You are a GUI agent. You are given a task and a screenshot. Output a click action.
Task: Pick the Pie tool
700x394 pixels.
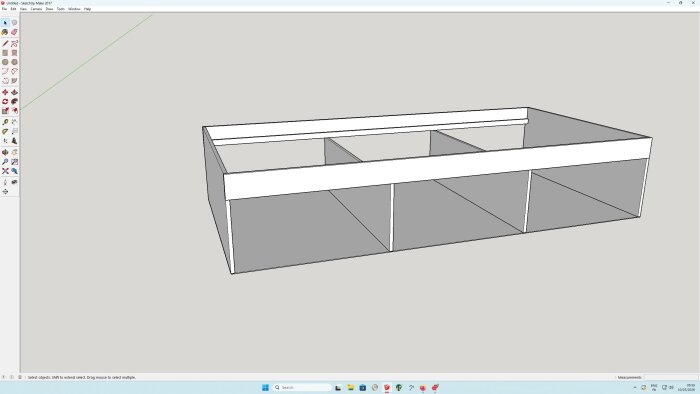pos(14,81)
